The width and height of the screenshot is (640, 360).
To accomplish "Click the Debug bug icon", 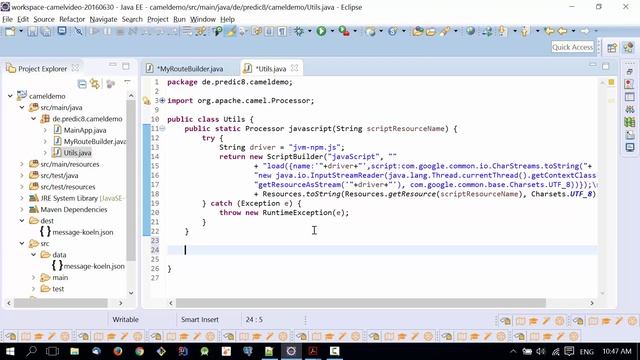I will point(299,31).
